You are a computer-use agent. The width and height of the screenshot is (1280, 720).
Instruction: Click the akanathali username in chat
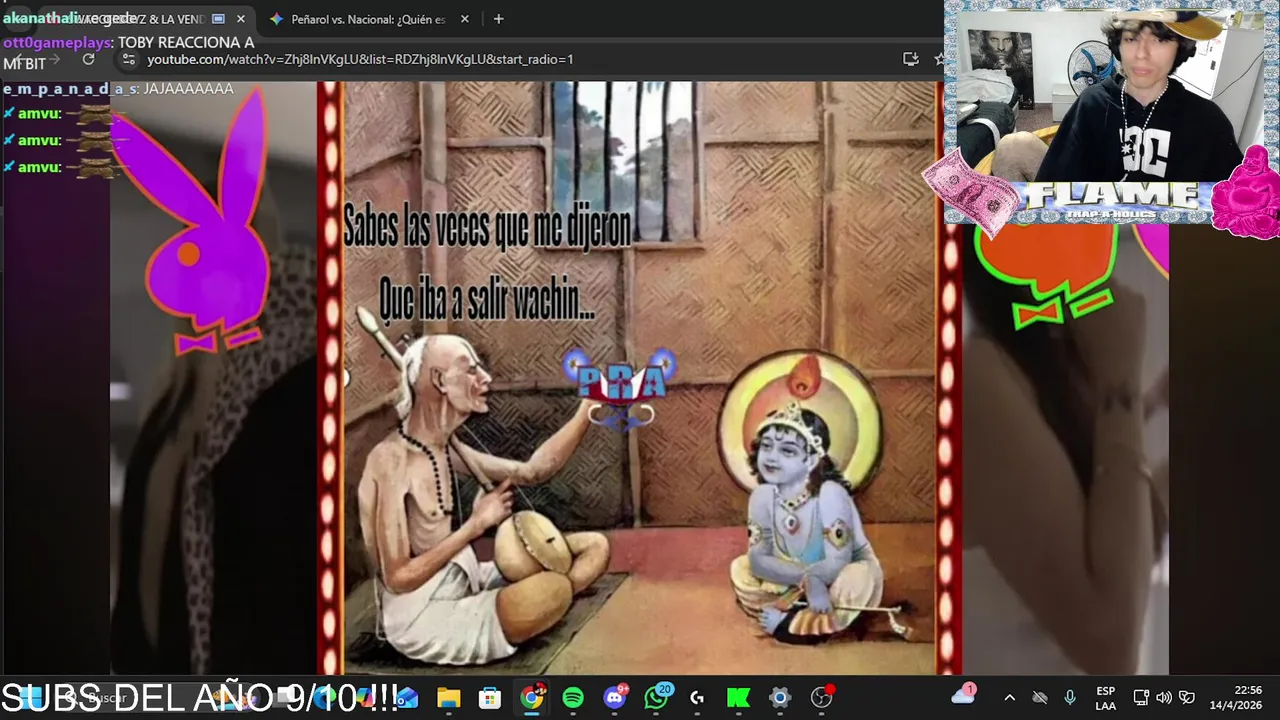tap(39, 19)
